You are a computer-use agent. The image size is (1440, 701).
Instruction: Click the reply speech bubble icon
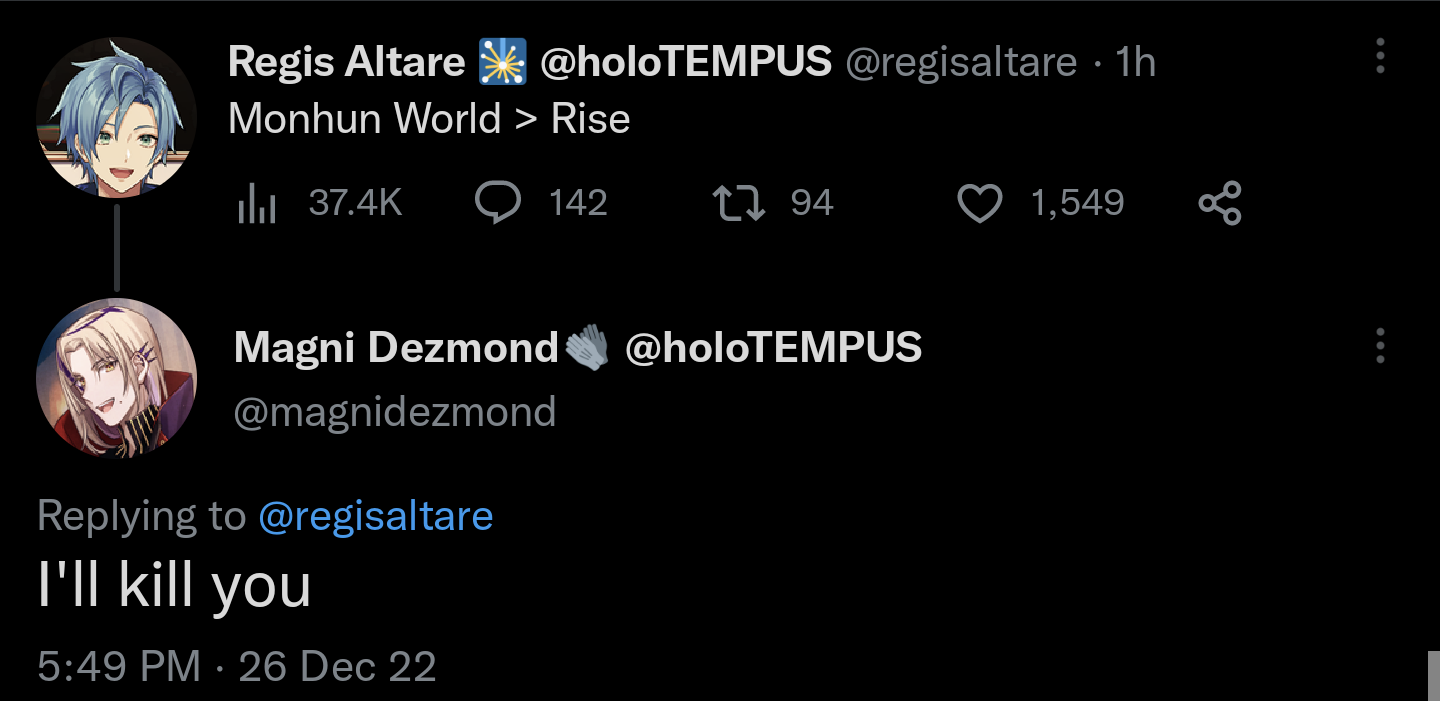coord(497,203)
